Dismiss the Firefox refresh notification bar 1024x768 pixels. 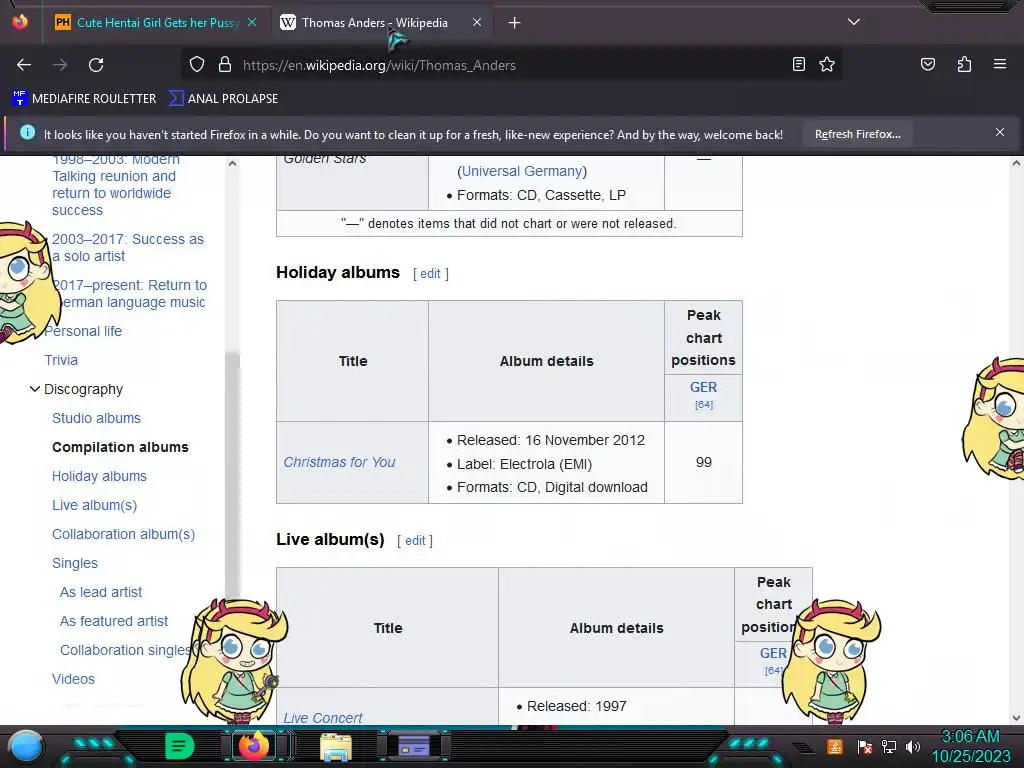1000,133
